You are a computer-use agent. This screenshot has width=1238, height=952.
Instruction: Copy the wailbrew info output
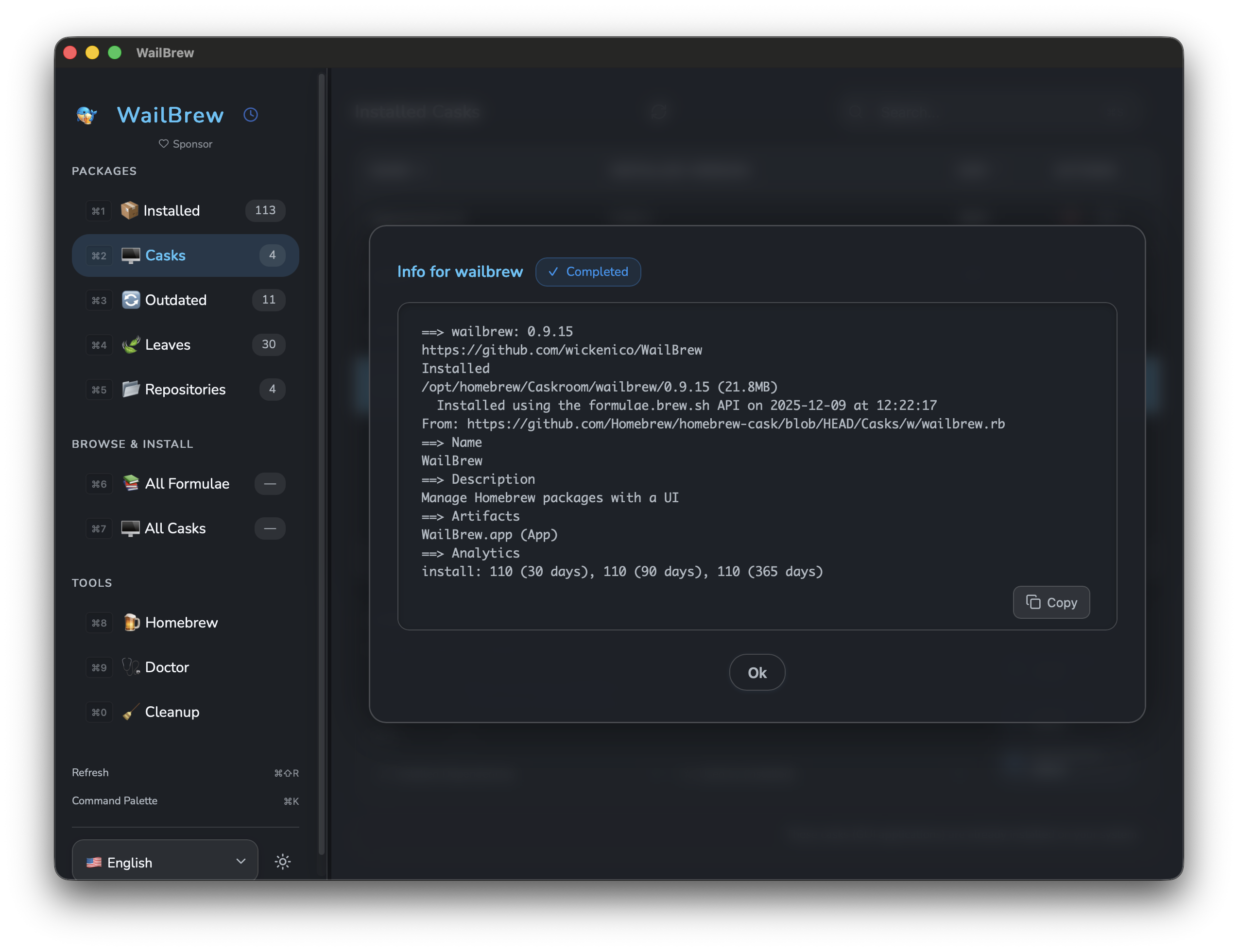click(1051, 602)
